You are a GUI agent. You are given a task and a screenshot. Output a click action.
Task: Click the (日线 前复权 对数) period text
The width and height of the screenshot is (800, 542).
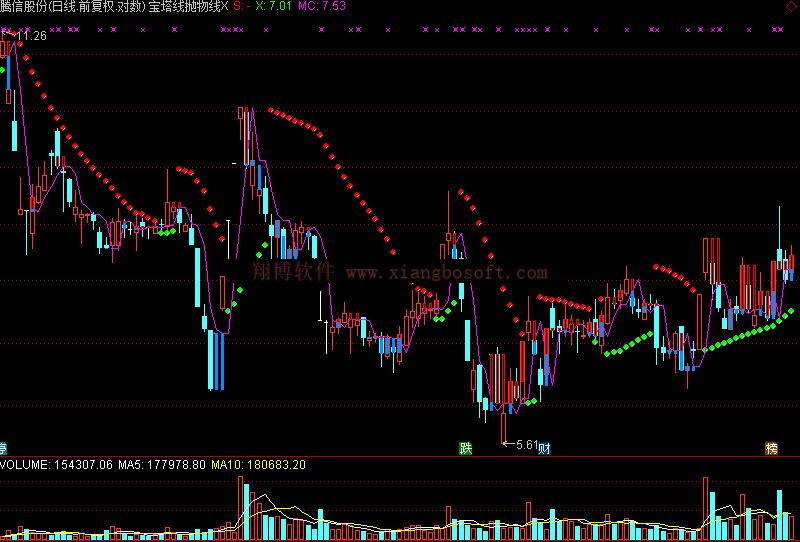coord(96,7)
